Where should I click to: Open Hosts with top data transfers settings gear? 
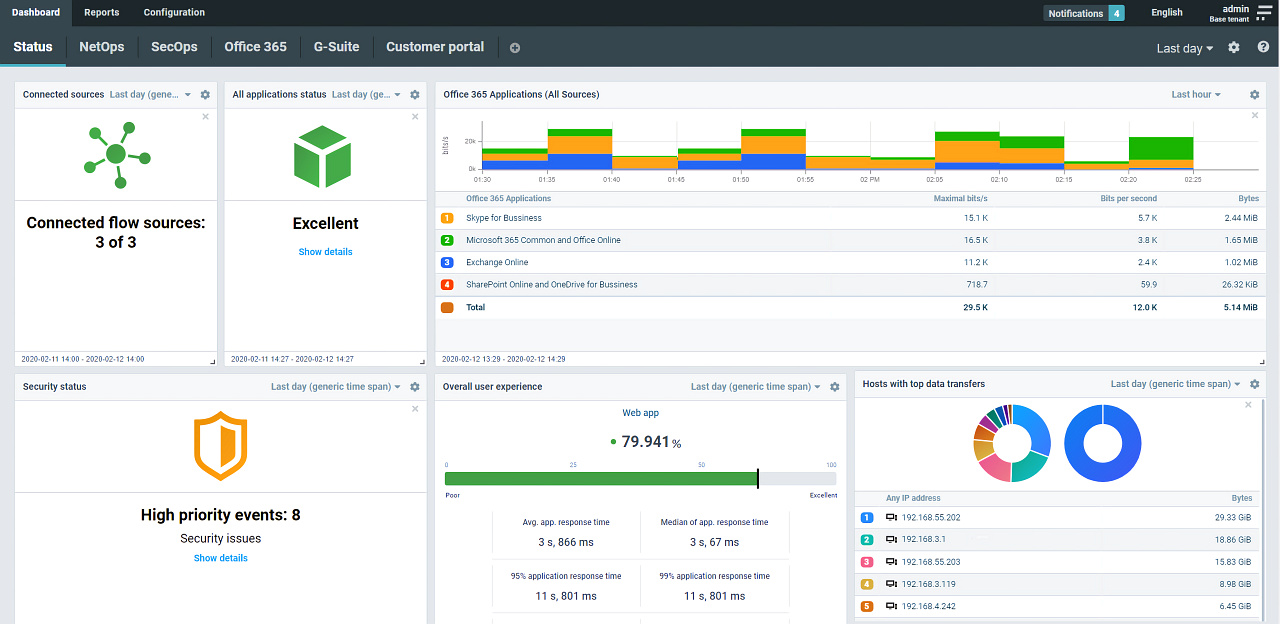coord(1255,384)
